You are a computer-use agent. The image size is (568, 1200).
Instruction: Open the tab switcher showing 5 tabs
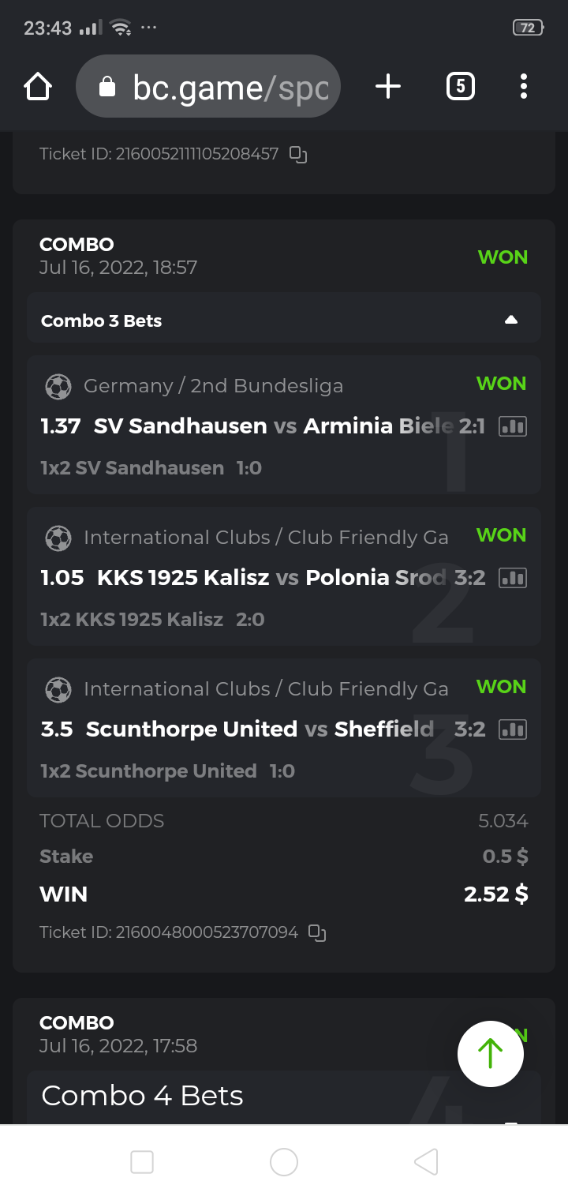459,87
